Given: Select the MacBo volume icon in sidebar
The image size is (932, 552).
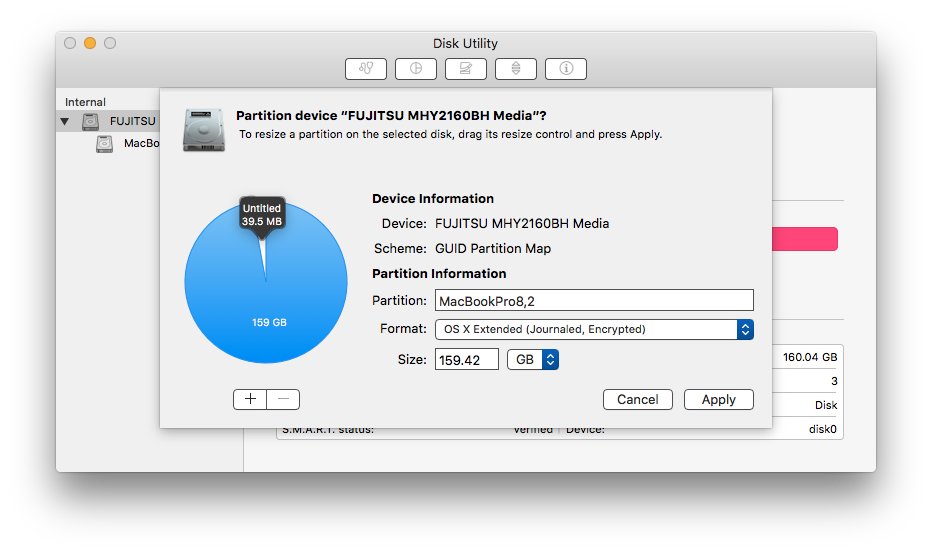Looking at the screenshot, I should [x=105, y=143].
